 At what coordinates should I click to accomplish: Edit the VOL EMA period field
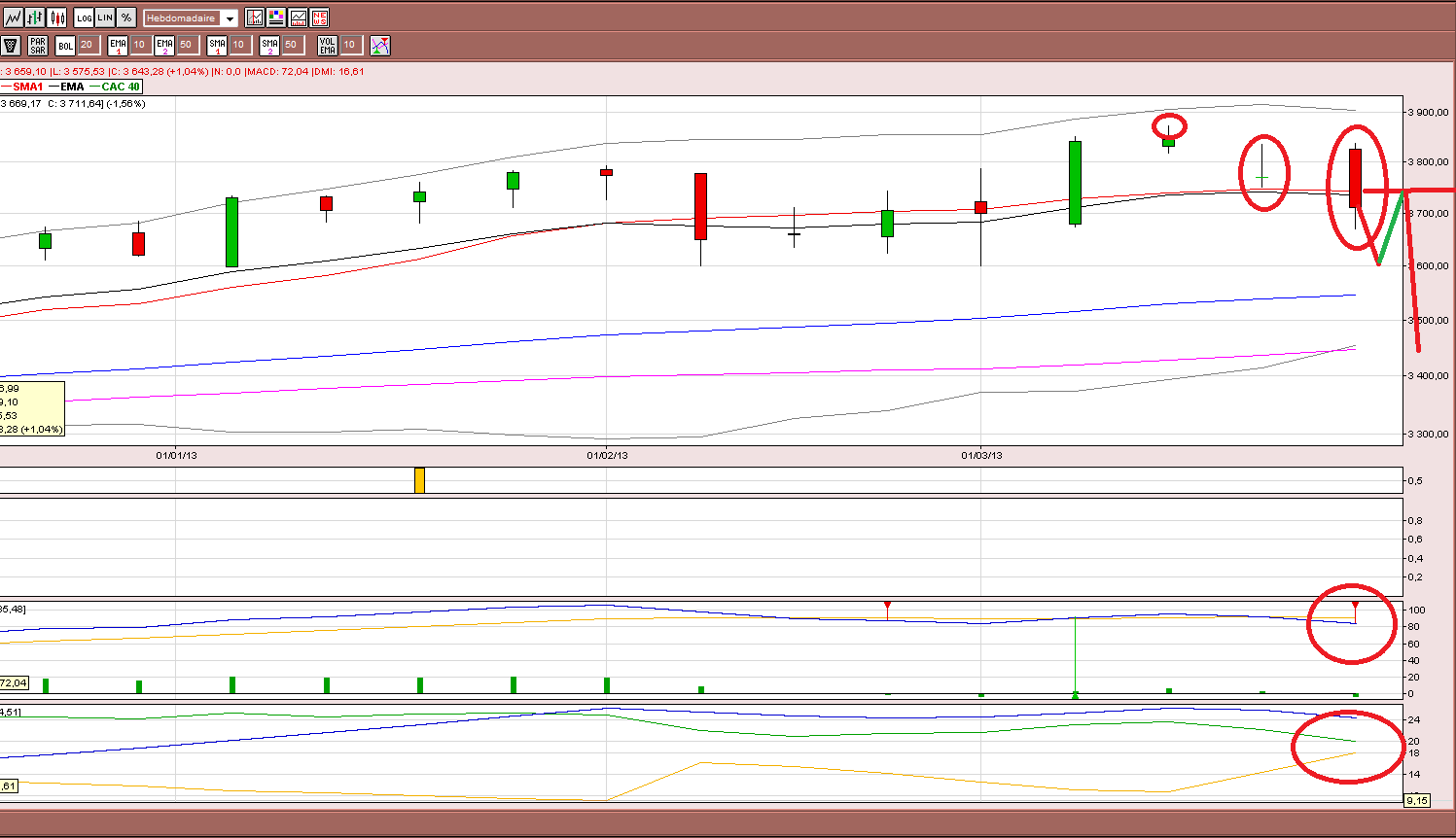coord(350,45)
